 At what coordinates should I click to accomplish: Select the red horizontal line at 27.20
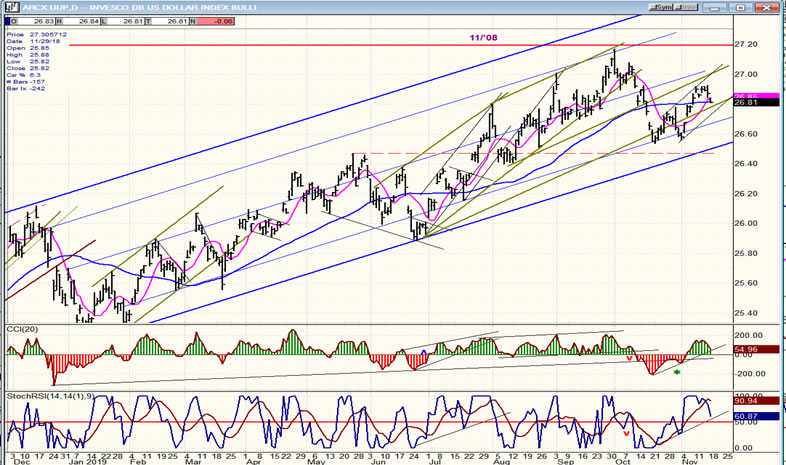(x=401, y=45)
